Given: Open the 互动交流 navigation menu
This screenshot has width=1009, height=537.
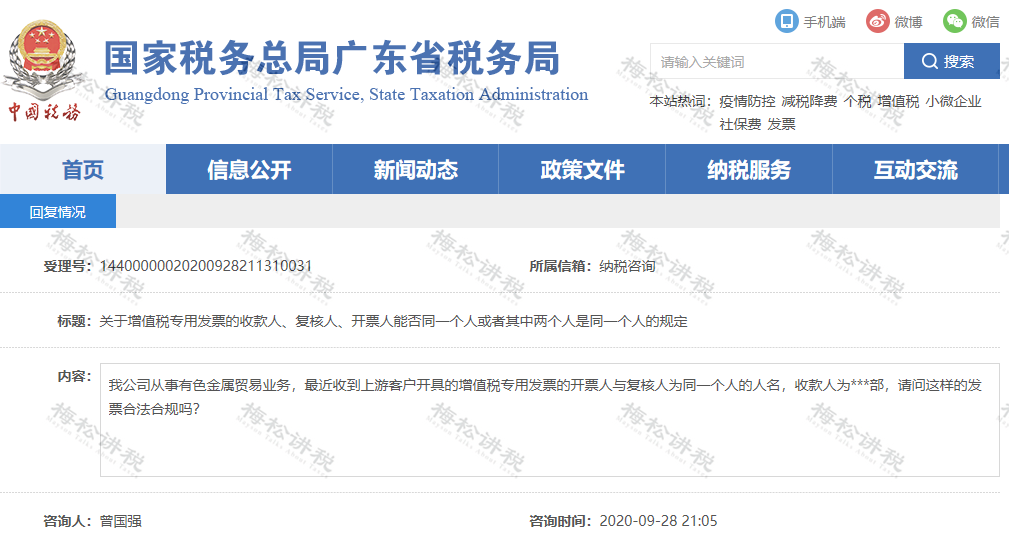Looking at the screenshot, I should coord(915,170).
